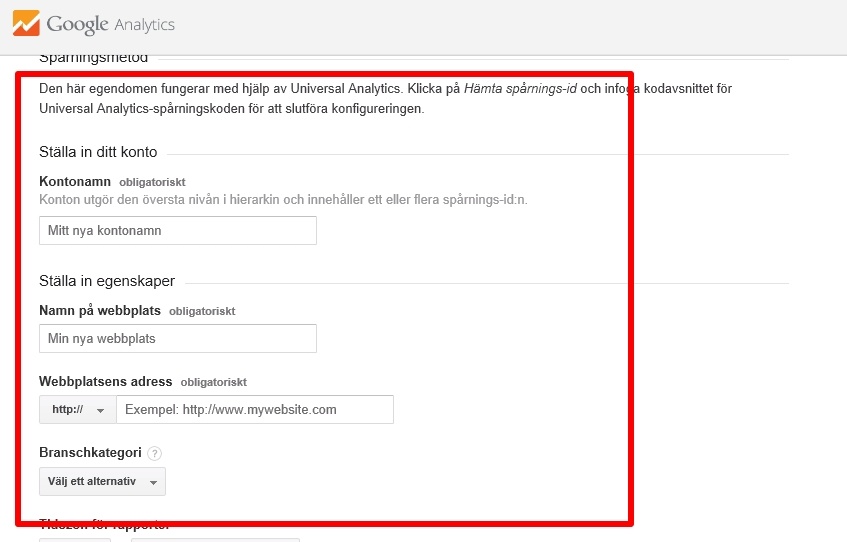The width and height of the screenshot is (847, 542).
Task: Focus the Kontonamn input field
Action: 178,231
